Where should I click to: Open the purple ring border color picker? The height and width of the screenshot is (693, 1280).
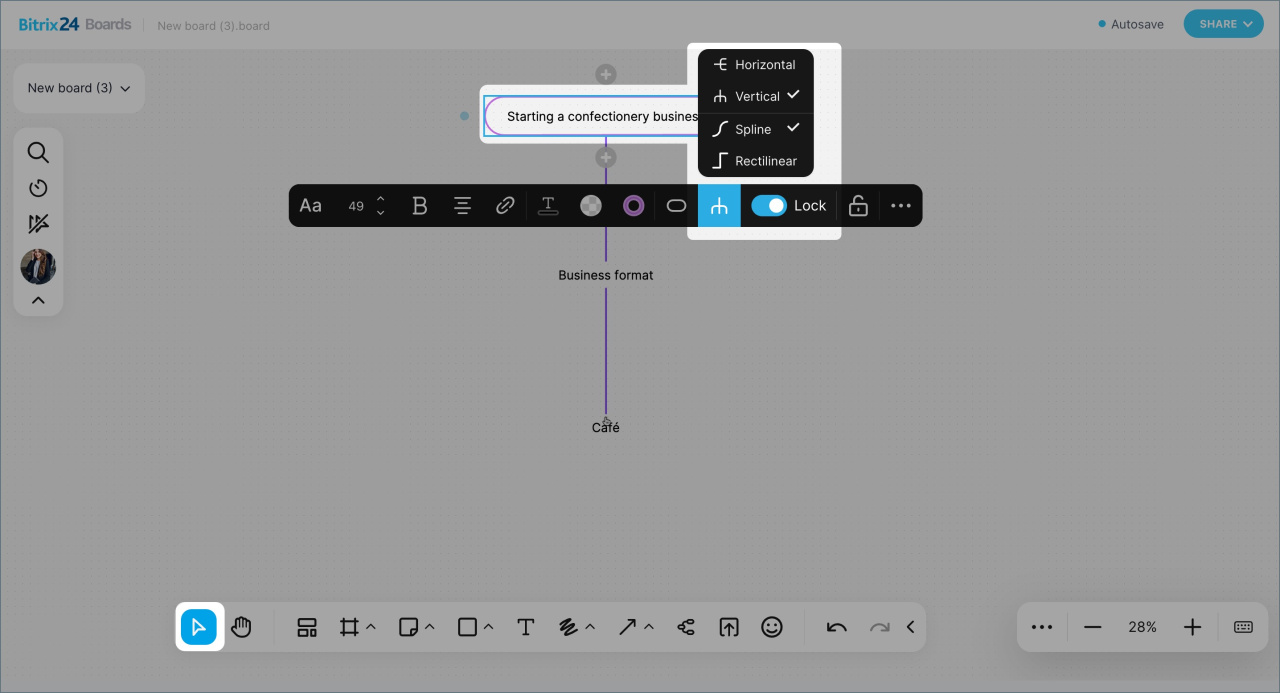(633, 206)
